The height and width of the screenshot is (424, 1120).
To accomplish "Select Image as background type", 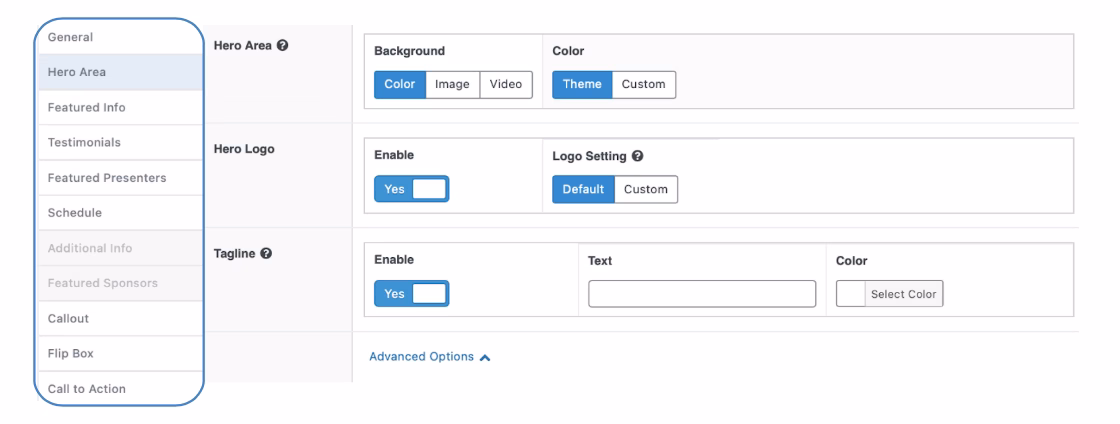I will (x=452, y=85).
